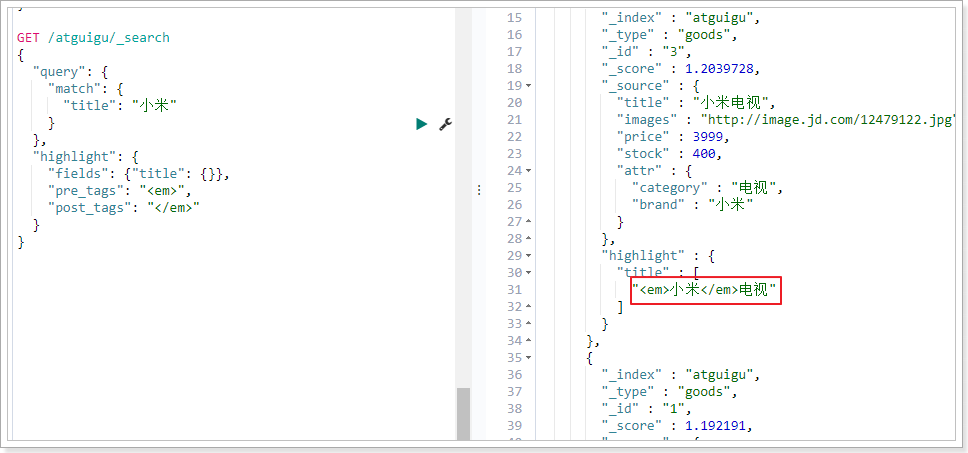This screenshot has height=453, width=968.
Task: Click fold marker on line 34
Action: pyautogui.click(x=528, y=341)
